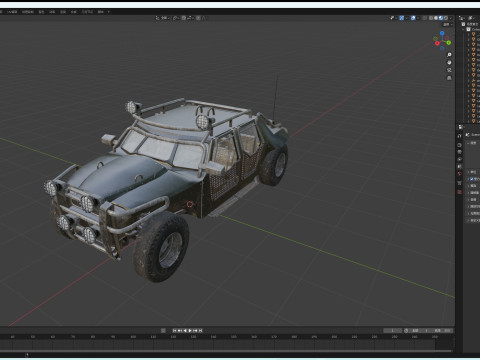Open the properties editor type menu
This screenshot has width=480, height=360.
pyautogui.click(x=461, y=127)
